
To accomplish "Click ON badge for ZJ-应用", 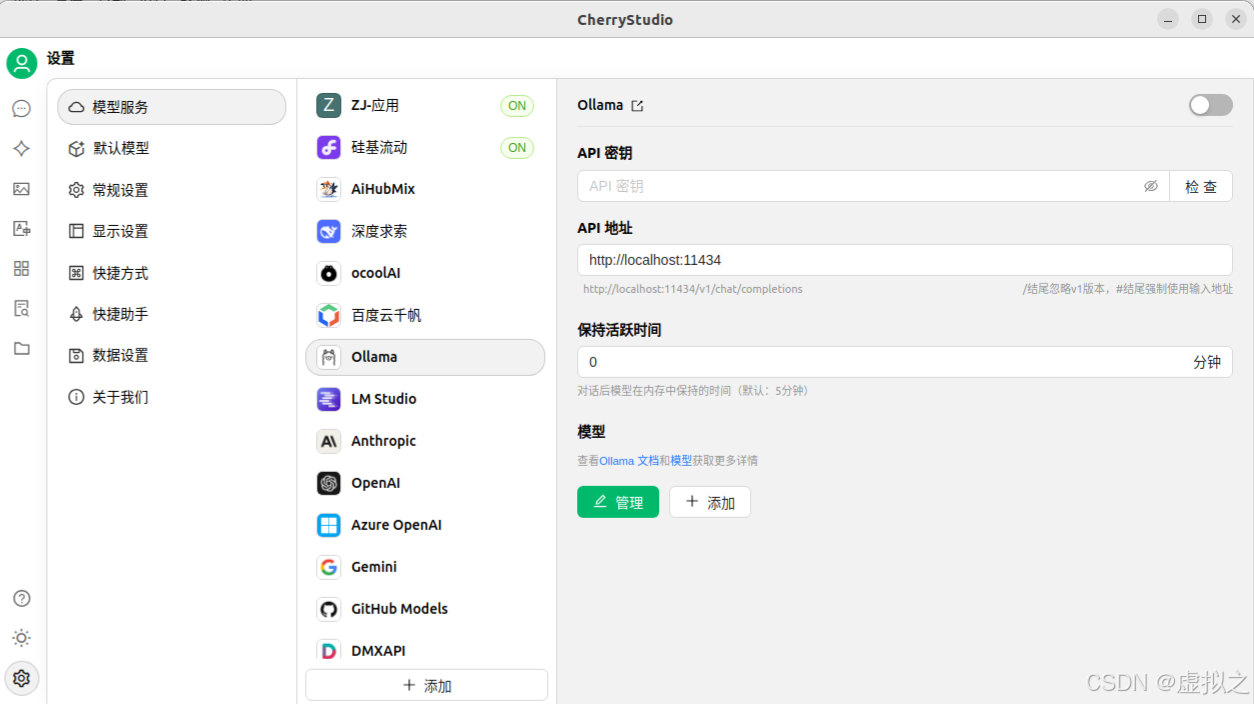I will (x=517, y=105).
